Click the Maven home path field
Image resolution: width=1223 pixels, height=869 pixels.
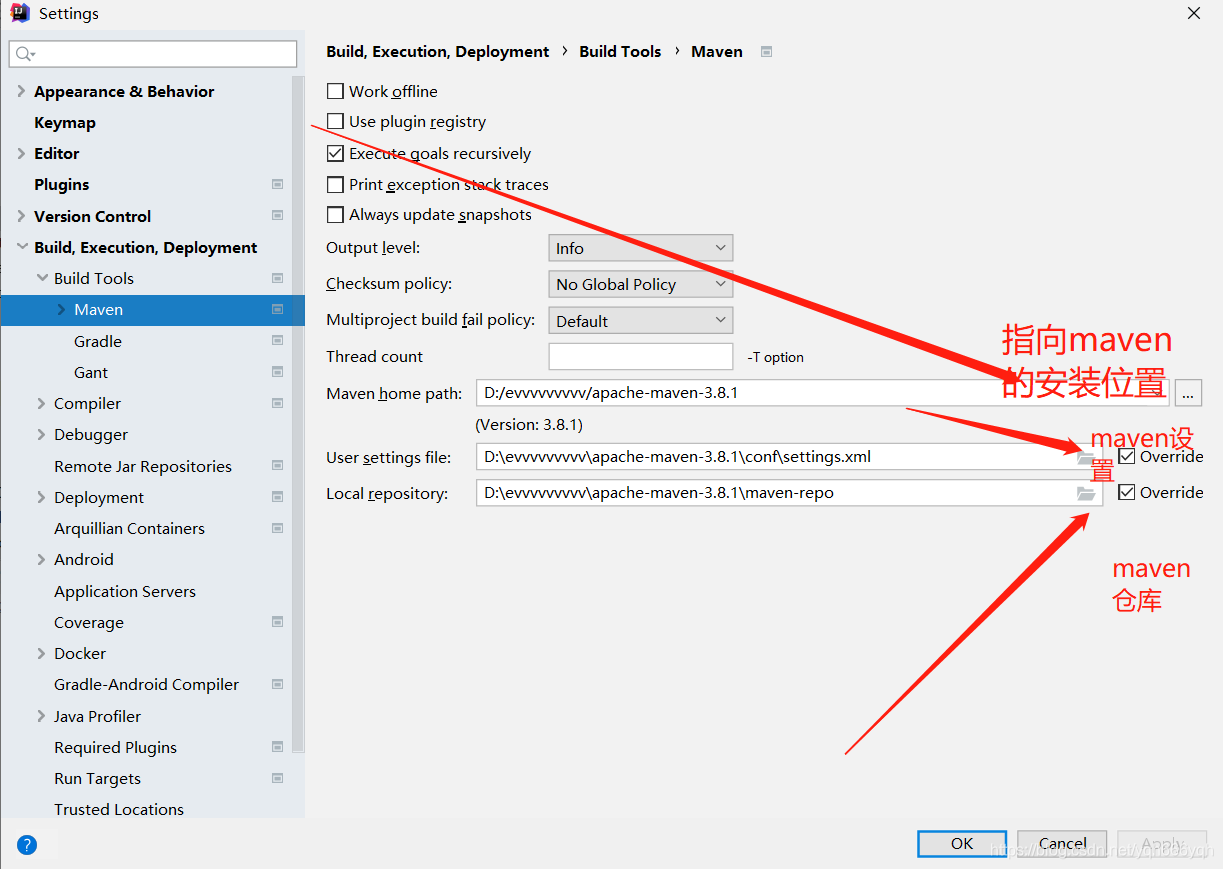click(822, 393)
